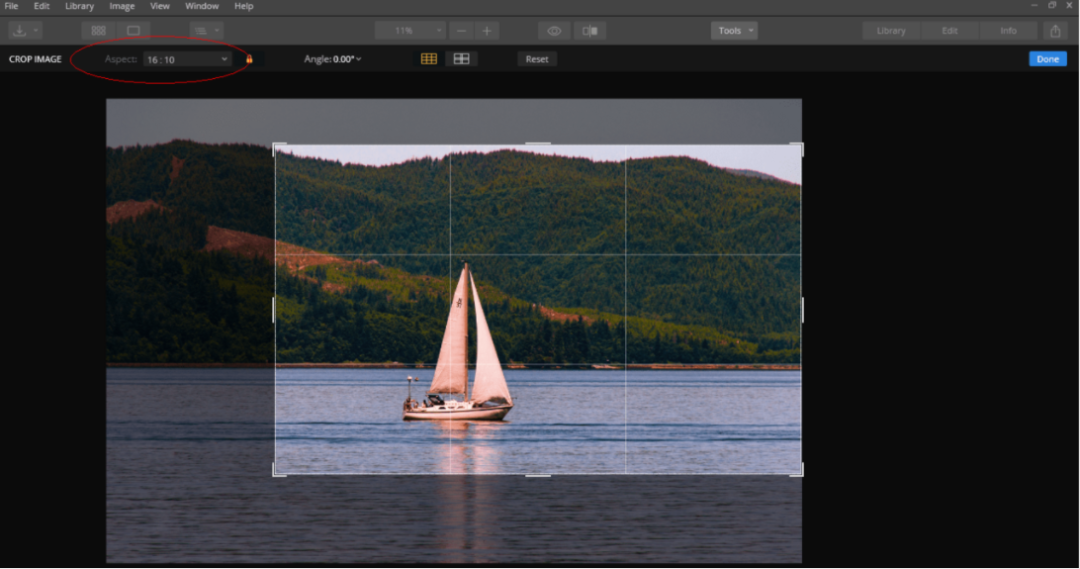Click the top edge crop handle
This screenshot has width=1080, height=569.
point(538,144)
